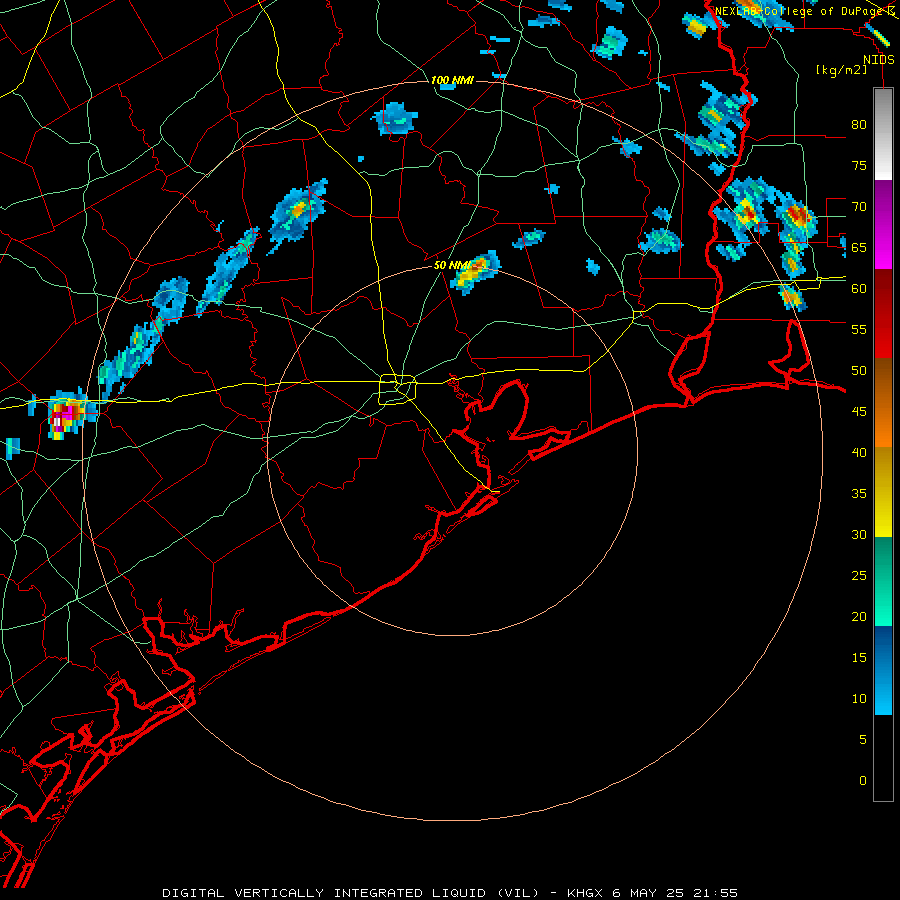Click the scale value 65

[x=859, y=247]
